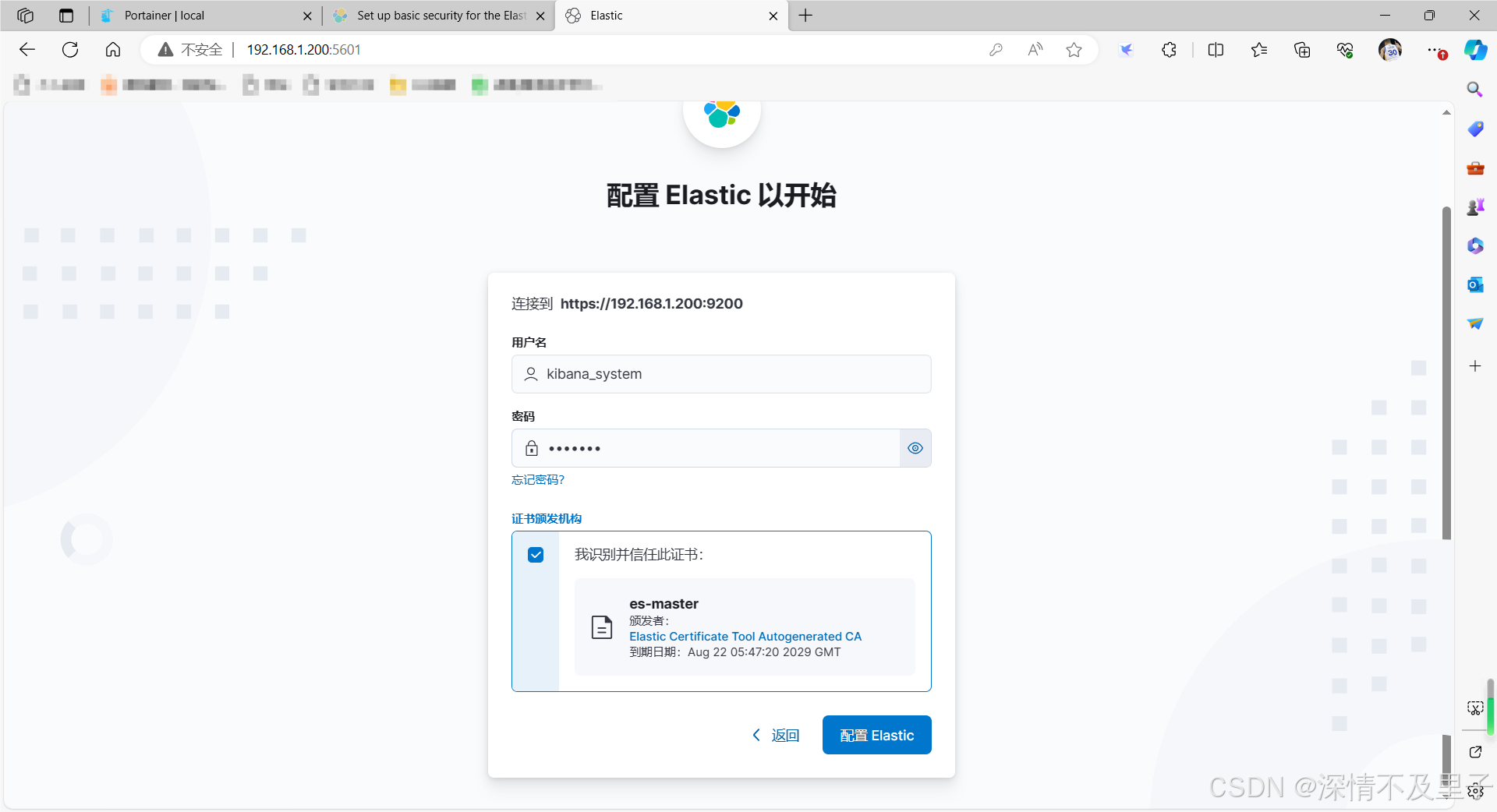Viewport: 1497px width, 812px height.
Task: Open saved passwords key icon
Action: click(x=996, y=50)
